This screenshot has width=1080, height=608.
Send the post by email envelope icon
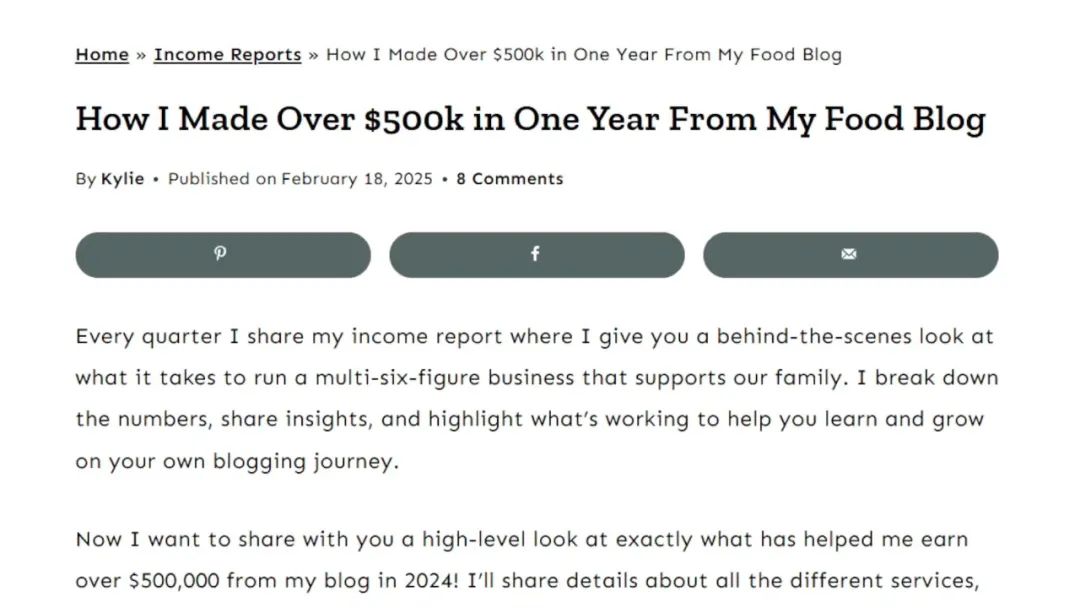[850, 255]
